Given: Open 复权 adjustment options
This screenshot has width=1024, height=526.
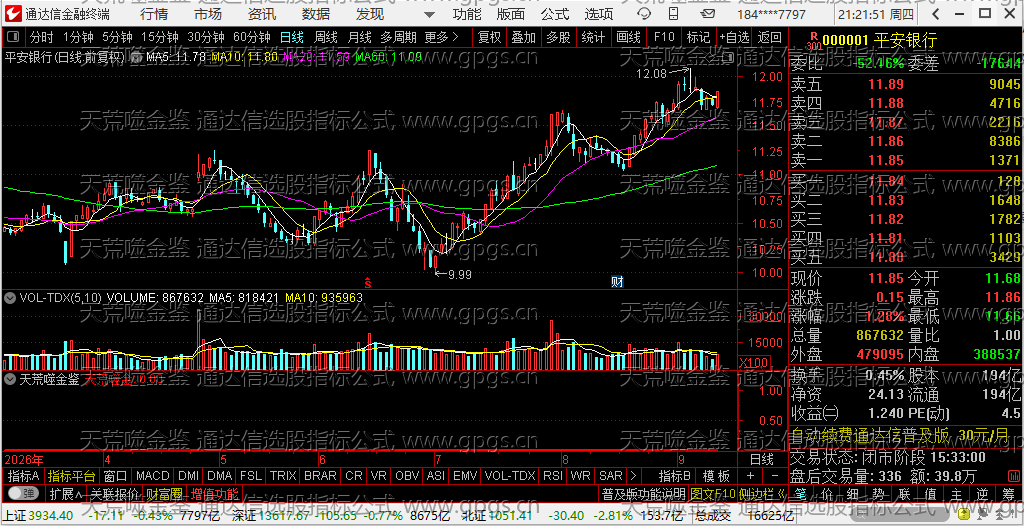Looking at the screenshot, I should click(489, 37).
